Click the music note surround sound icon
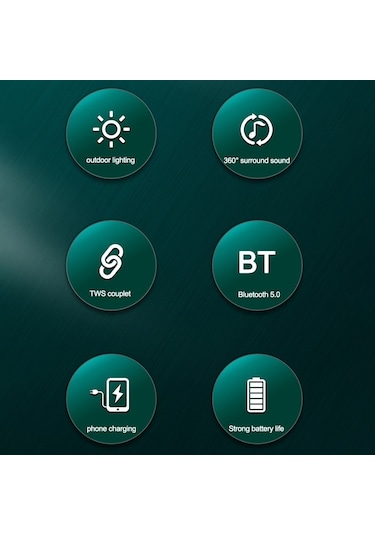Screen dimensions: 375x535 (257, 130)
